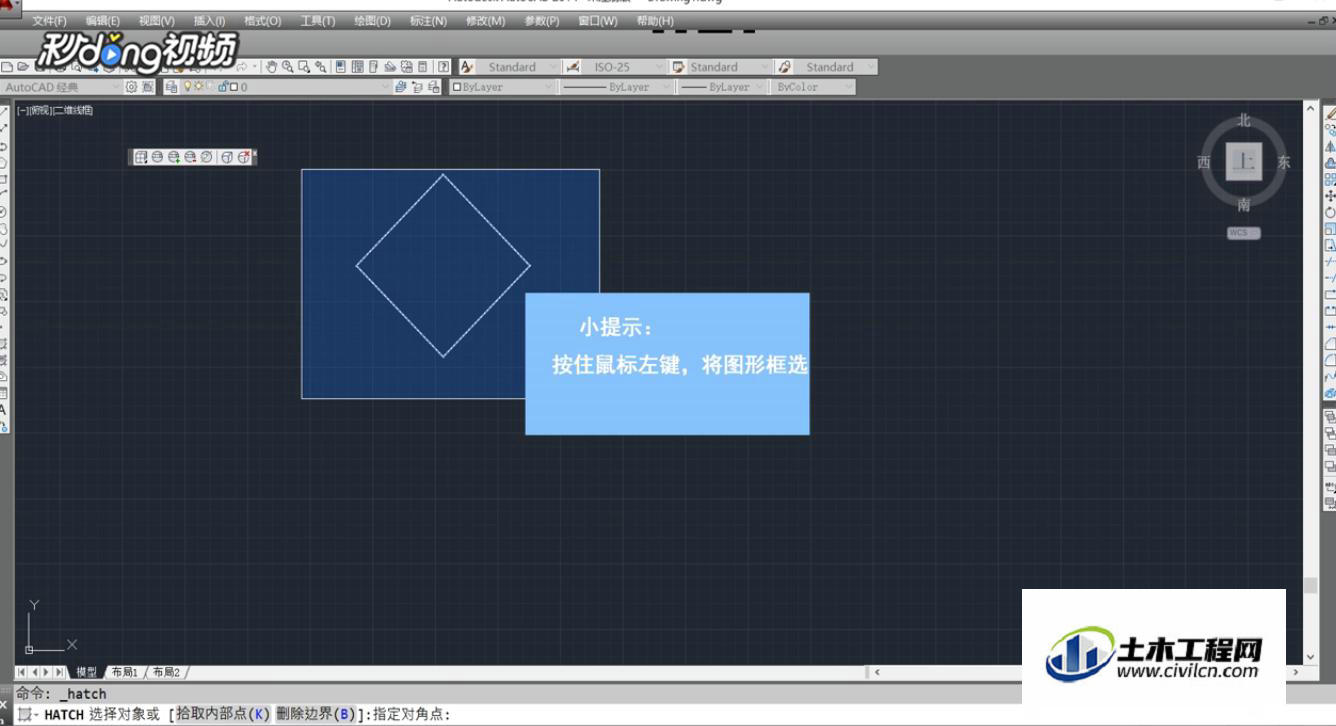Switch to the 模型 tab
This screenshot has width=1336, height=726.
pyautogui.click(x=87, y=672)
